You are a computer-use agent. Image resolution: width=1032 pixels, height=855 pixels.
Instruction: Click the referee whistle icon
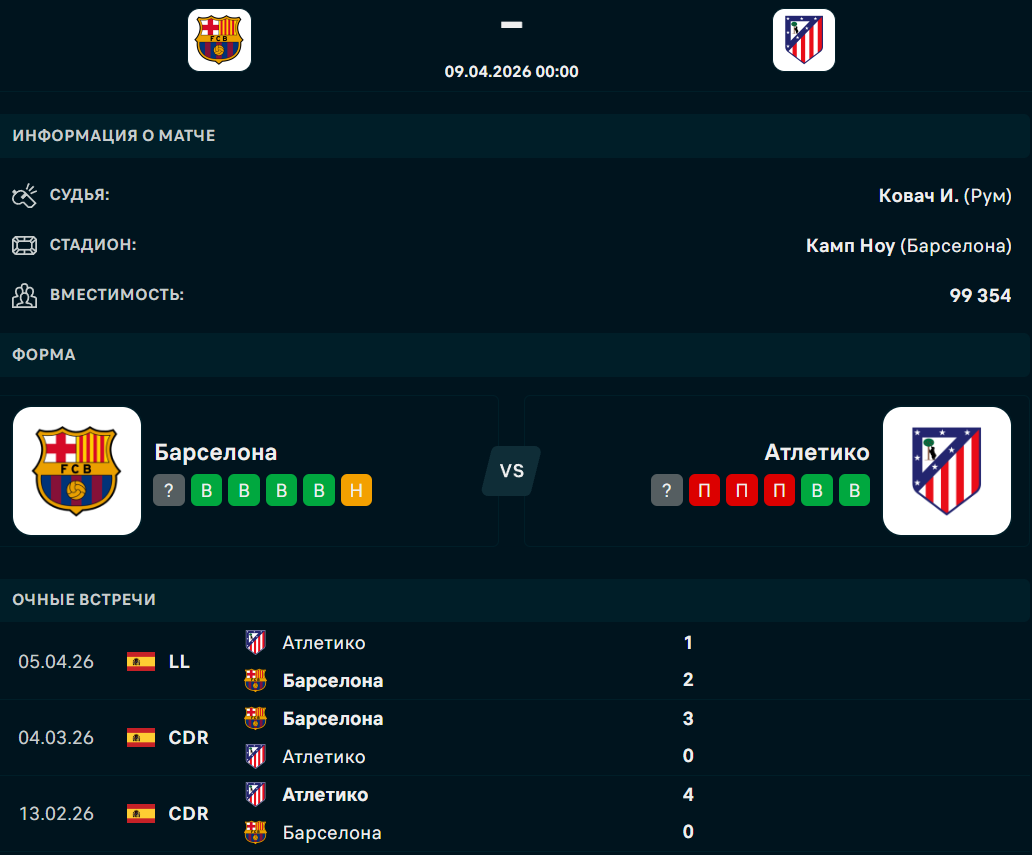click(24, 195)
